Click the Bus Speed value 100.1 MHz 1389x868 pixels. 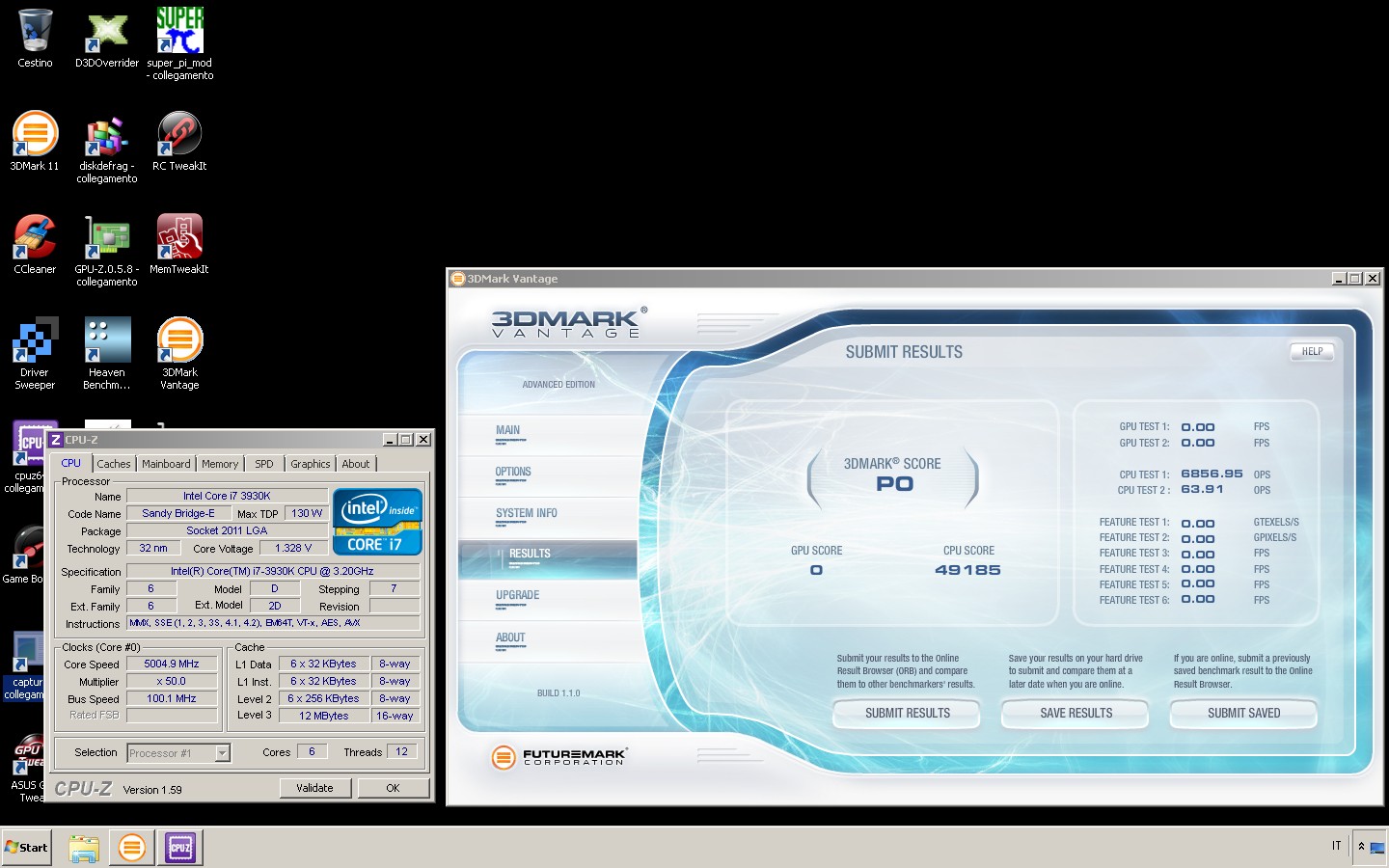172,698
